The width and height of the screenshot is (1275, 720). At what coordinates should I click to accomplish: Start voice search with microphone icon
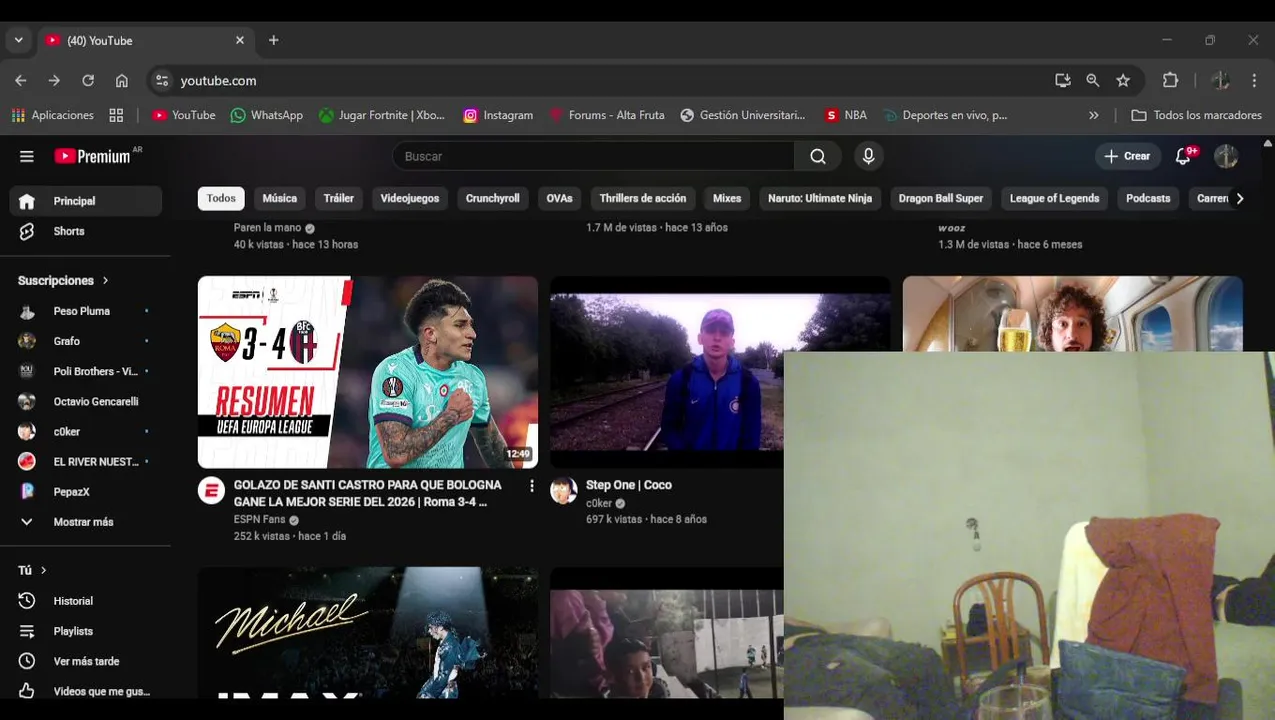[x=868, y=156]
